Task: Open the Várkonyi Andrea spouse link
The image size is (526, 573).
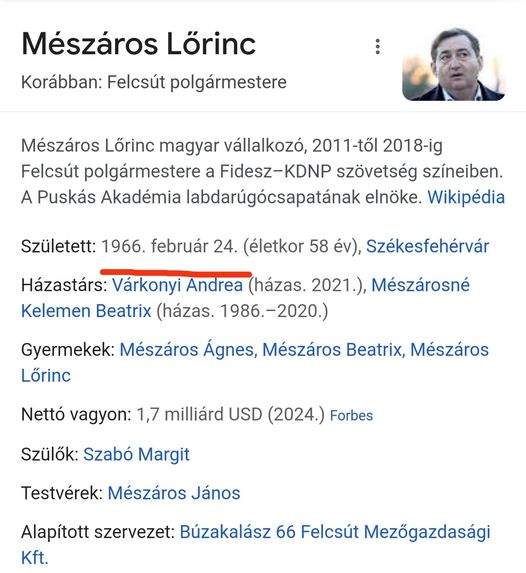Action: 177,285
